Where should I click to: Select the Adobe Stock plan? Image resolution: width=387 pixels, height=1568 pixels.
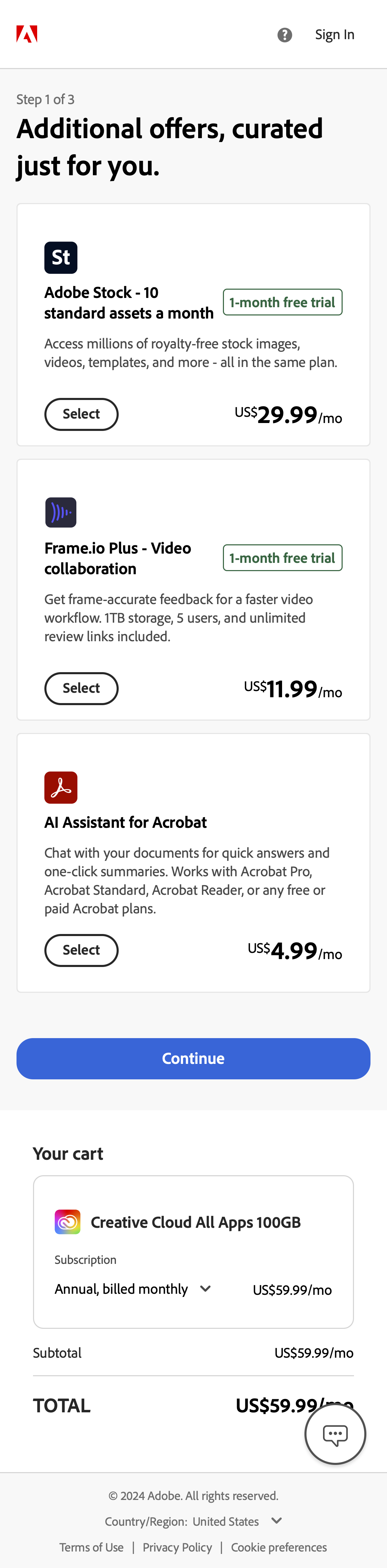point(81,414)
